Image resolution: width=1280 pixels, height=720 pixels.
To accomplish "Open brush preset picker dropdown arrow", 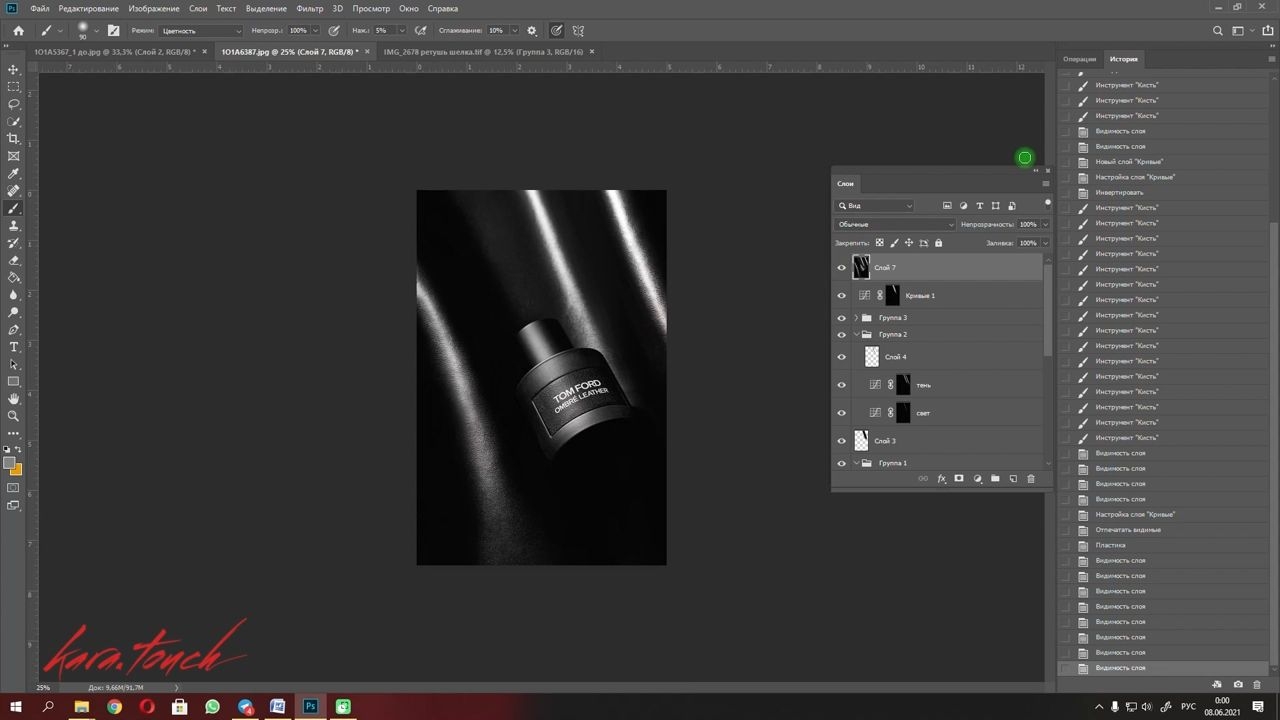I will pyautogui.click(x=96, y=31).
